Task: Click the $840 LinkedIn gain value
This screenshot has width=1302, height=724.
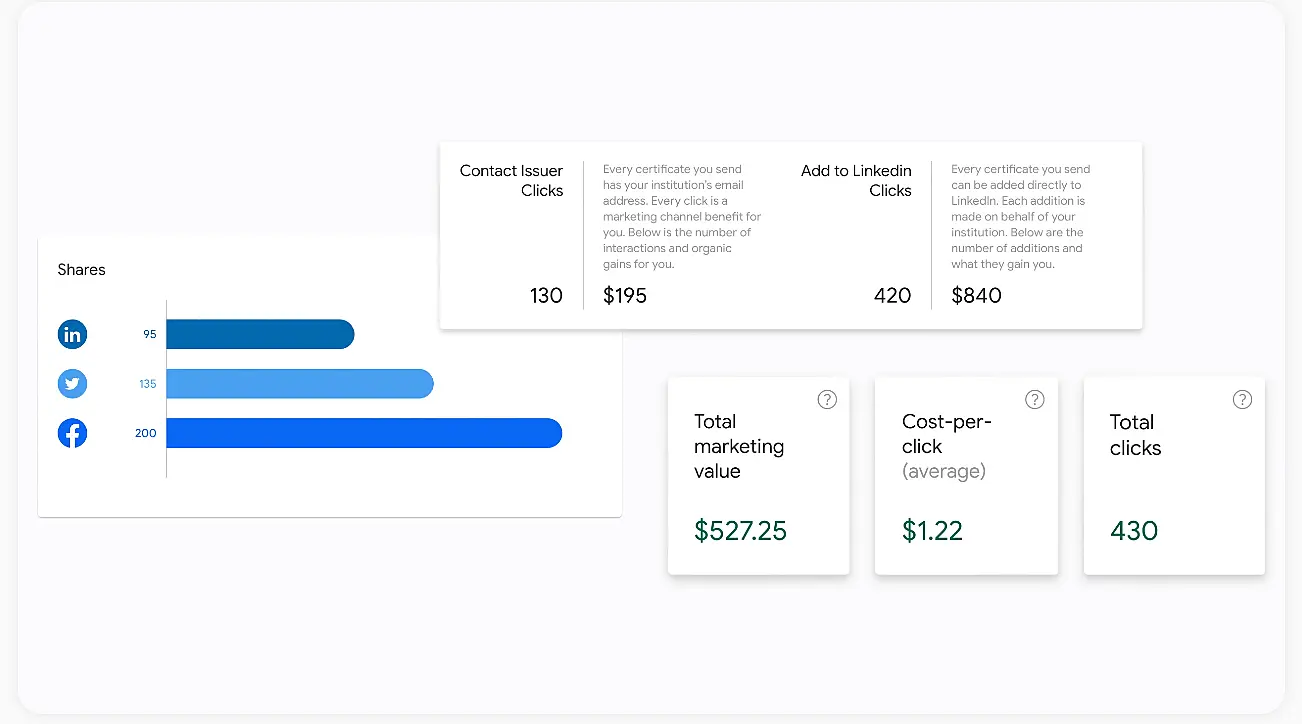Action: [x=976, y=295]
